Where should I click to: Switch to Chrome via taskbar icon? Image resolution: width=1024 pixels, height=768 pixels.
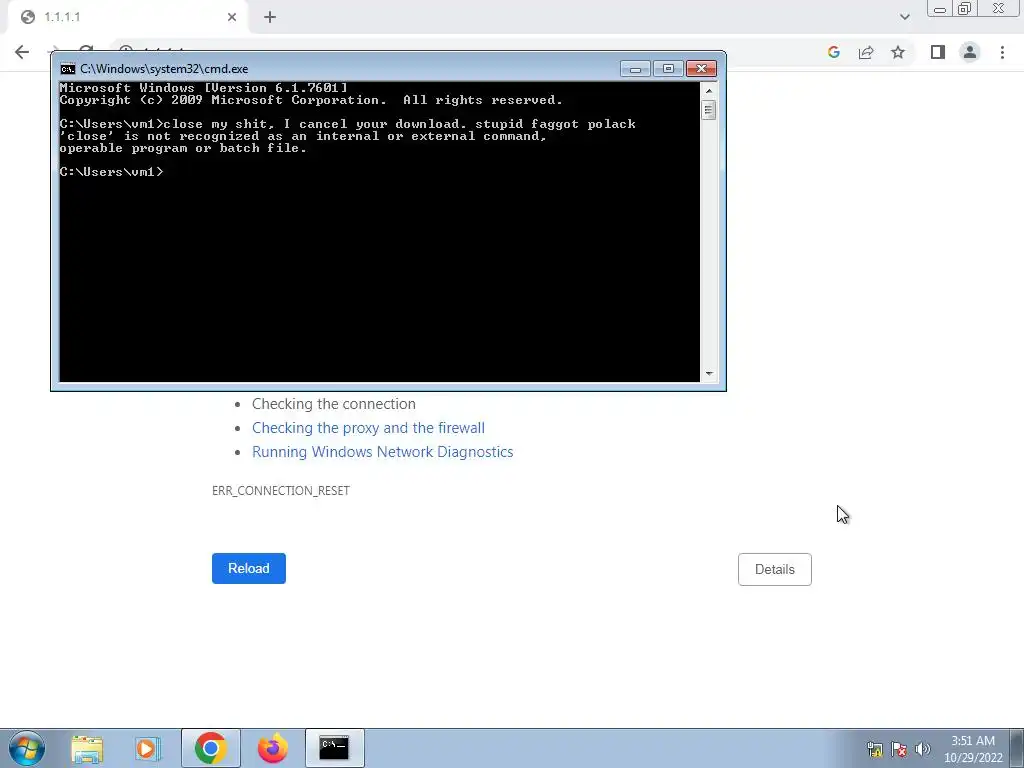coord(210,748)
